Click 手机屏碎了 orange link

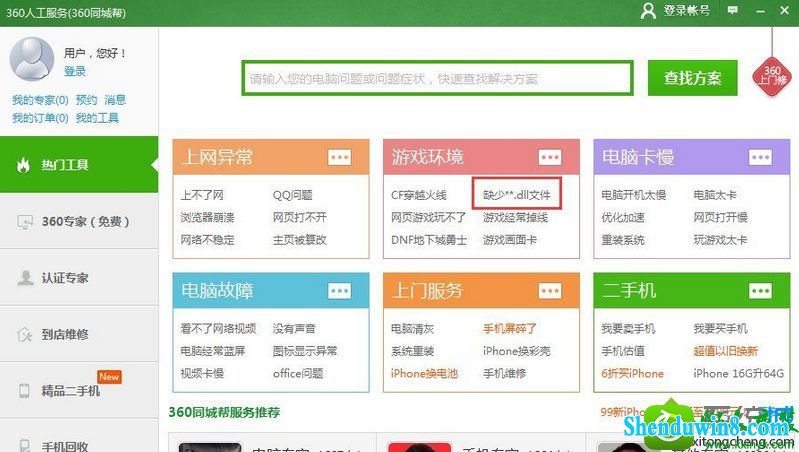pyautogui.click(x=510, y=329)
